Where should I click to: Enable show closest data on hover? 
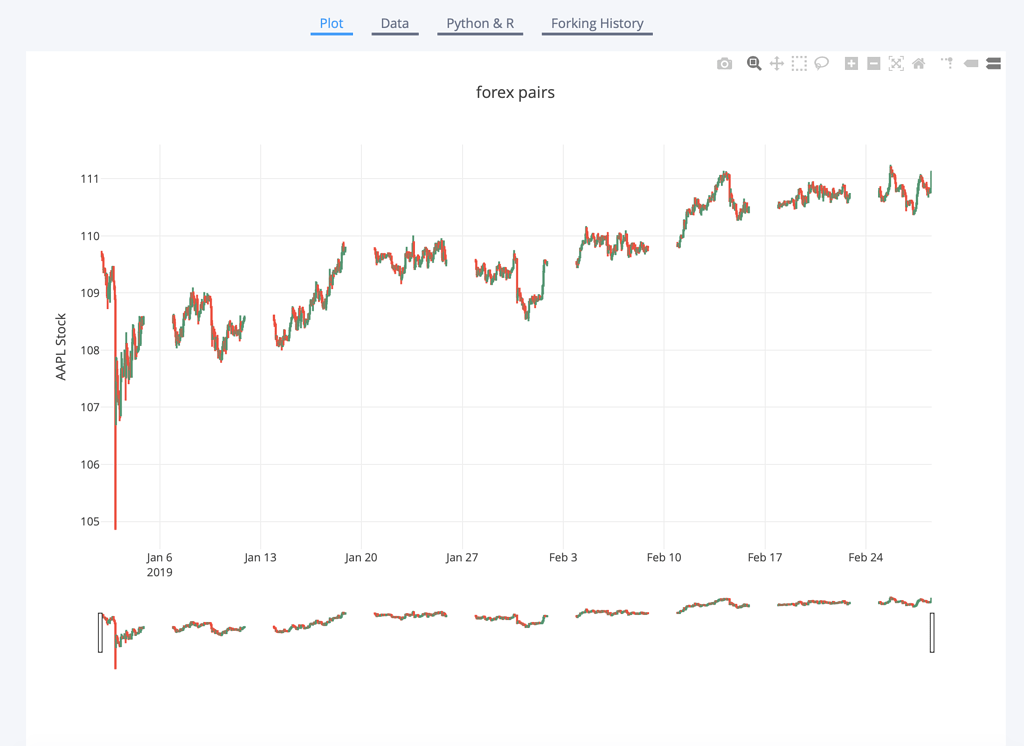(969, 63)
